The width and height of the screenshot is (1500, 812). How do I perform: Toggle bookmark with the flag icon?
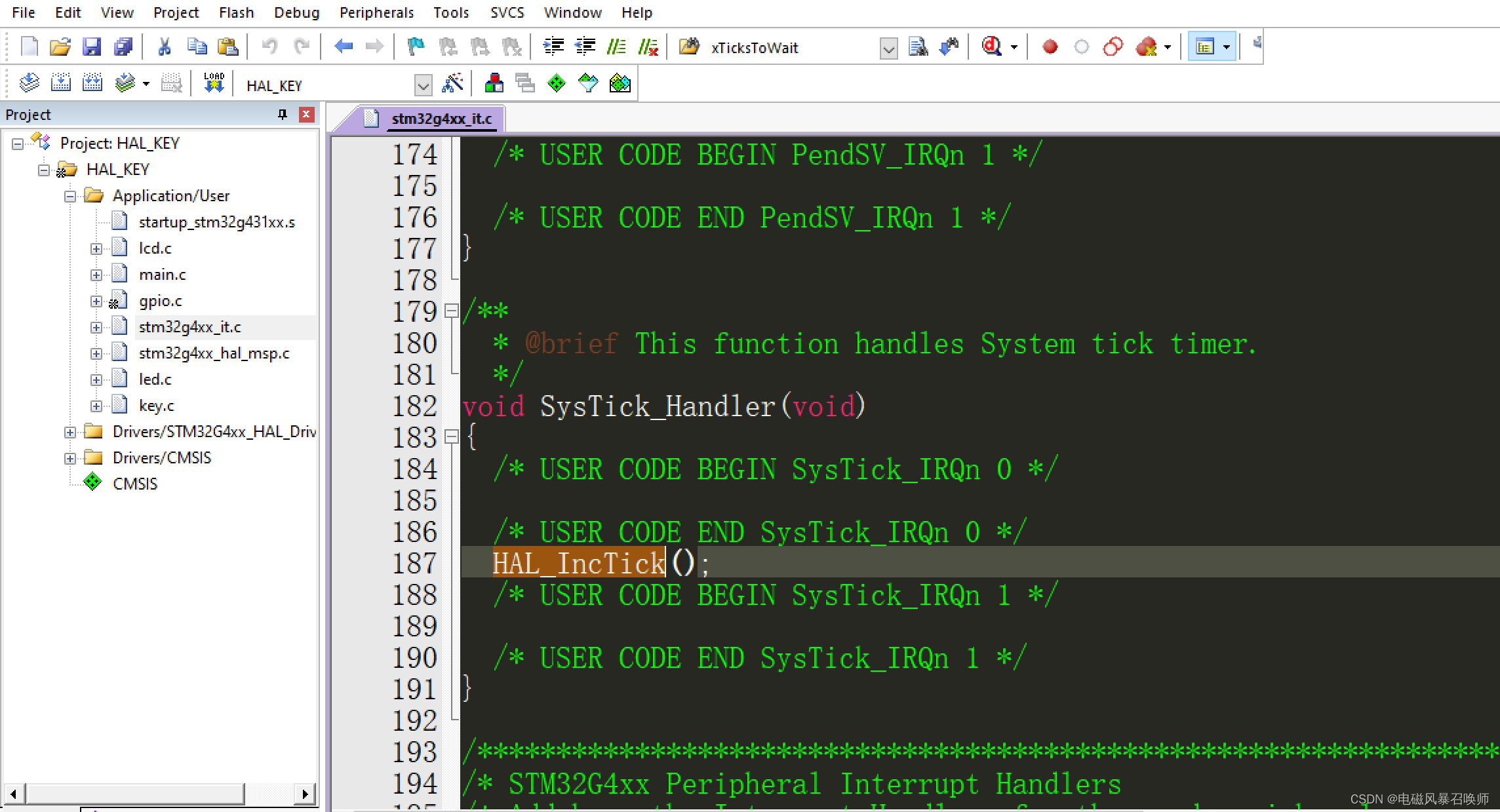[416, 47]
